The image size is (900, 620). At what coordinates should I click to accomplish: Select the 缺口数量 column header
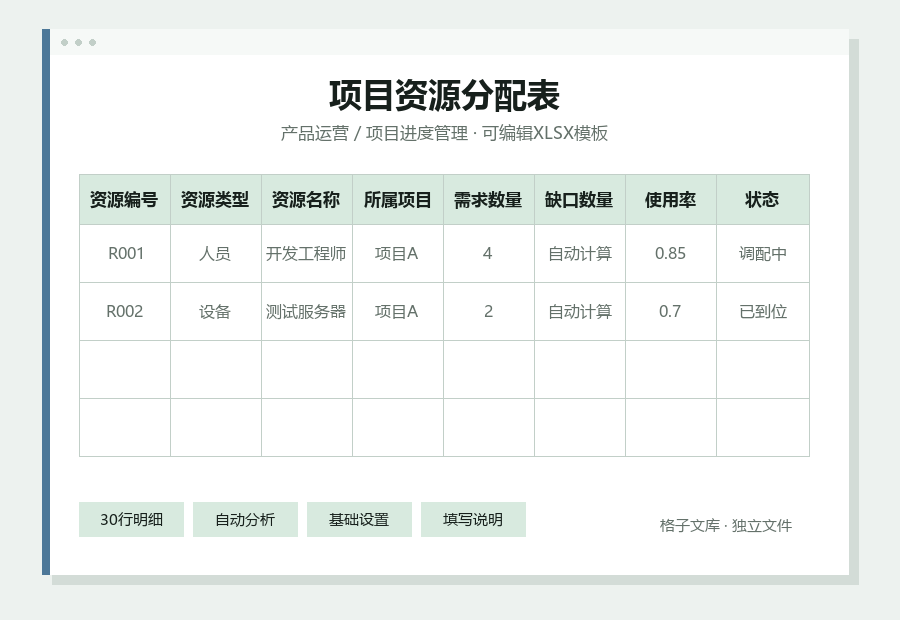(x=580, y=200)
